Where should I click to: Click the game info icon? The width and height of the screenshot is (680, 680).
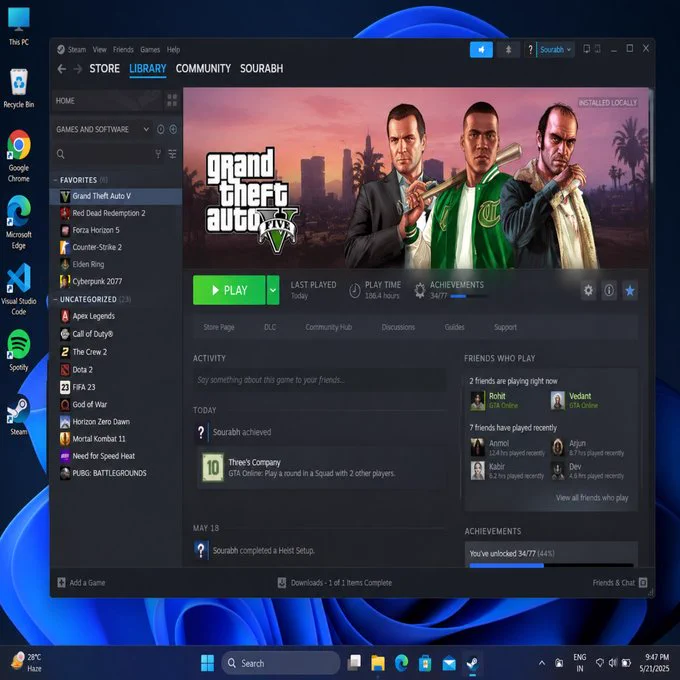609,290
